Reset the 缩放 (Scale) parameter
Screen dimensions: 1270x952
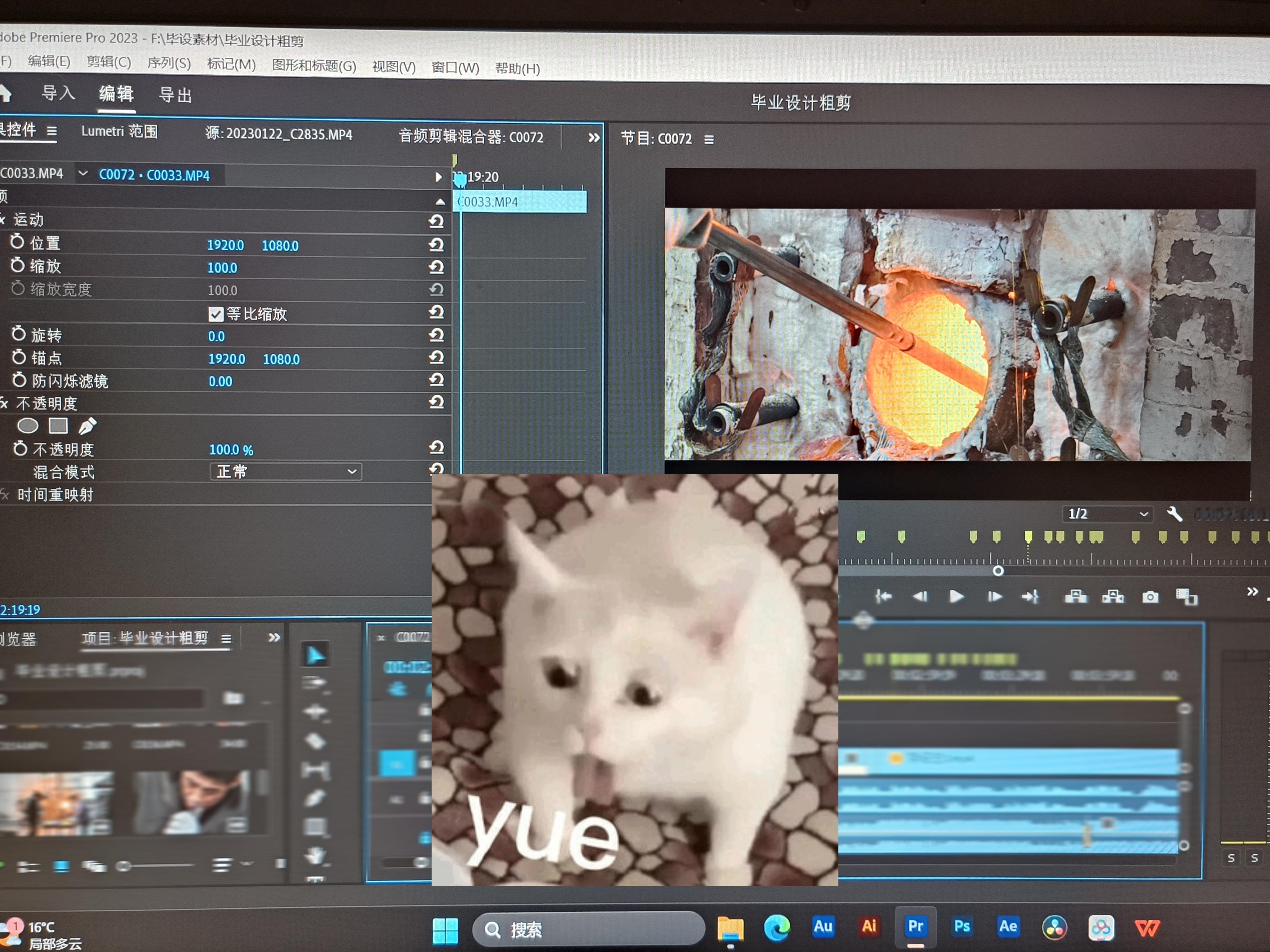click(x=436, y=267)
